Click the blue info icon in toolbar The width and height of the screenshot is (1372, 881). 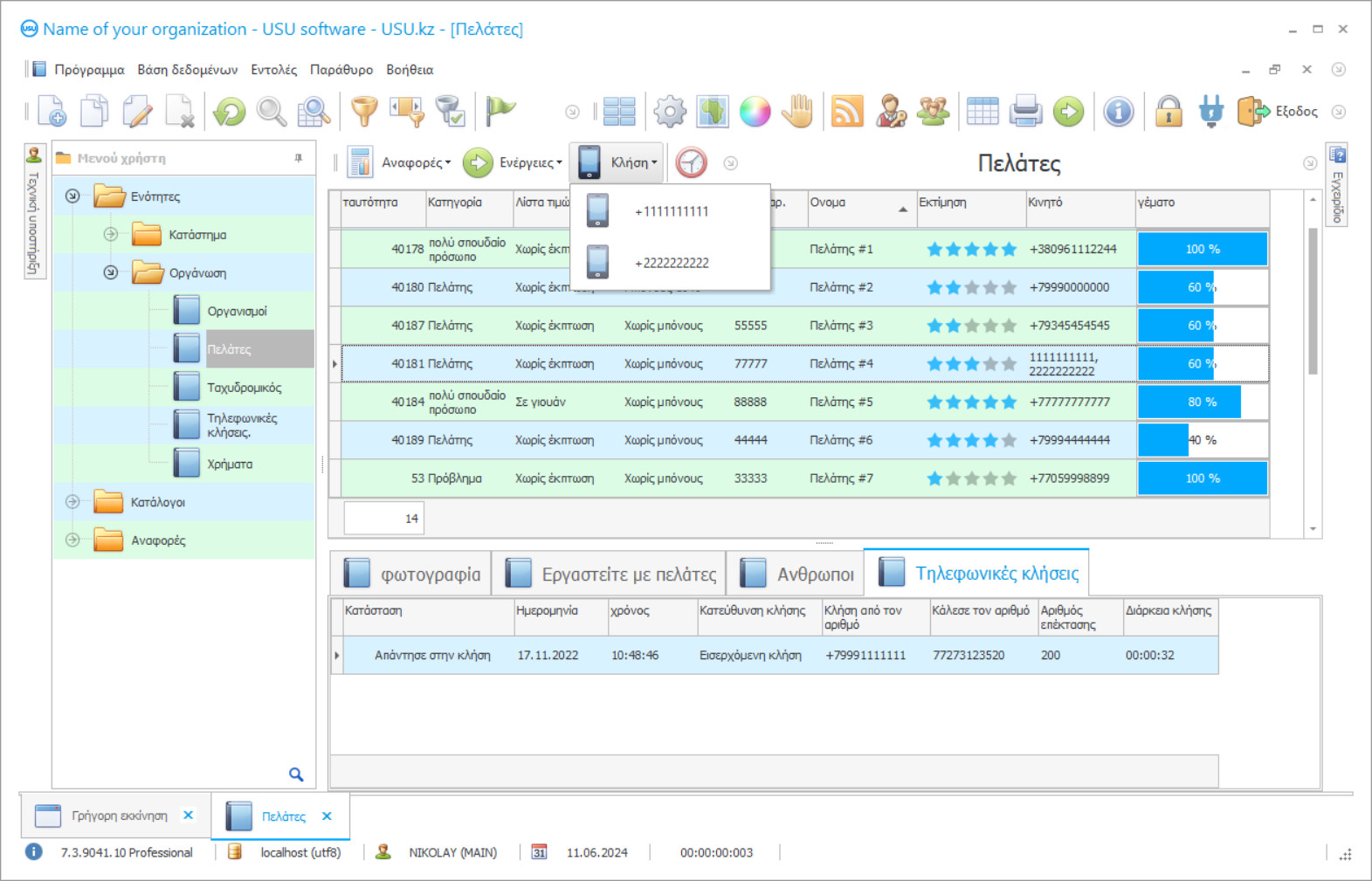(1118, 112)
